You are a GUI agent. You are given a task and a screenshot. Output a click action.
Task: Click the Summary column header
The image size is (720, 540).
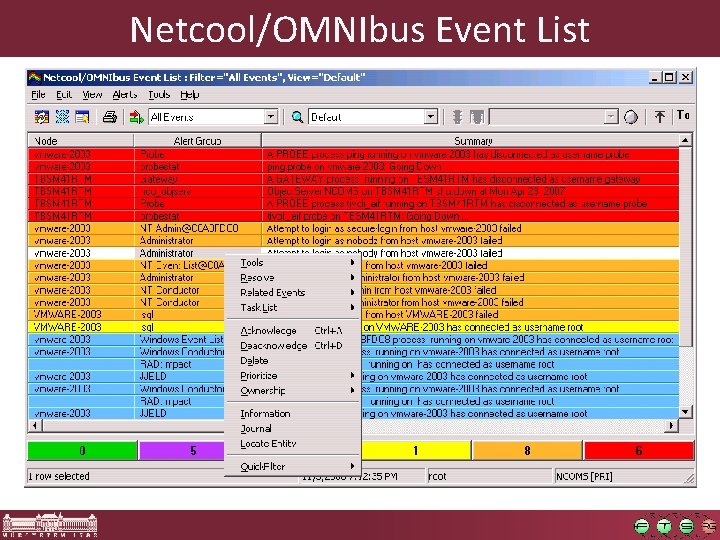point(470,141)
